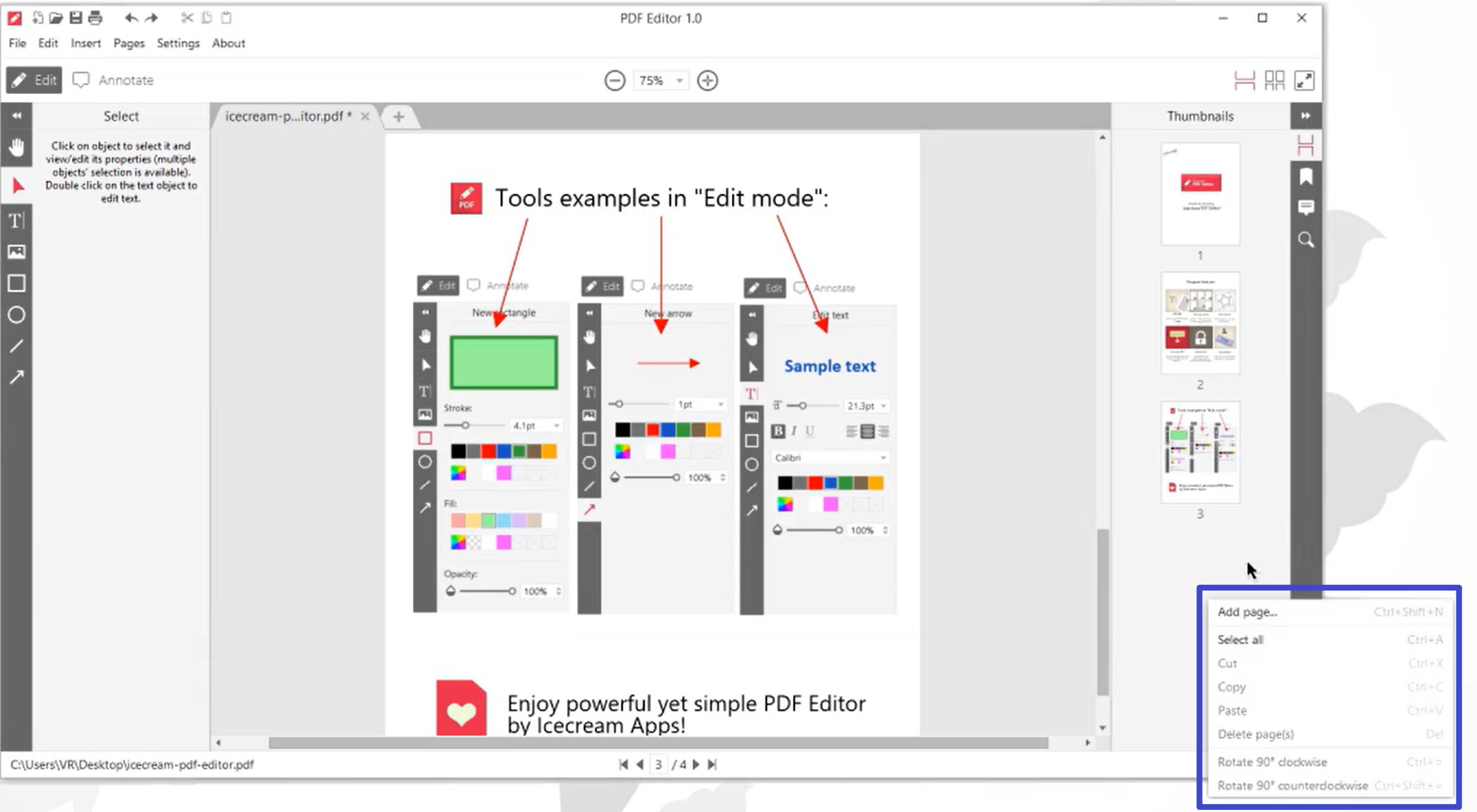Choose Rotate 90° counterclockwise menu entry
Screen dimensions: 1477x812
(1330, 785)
